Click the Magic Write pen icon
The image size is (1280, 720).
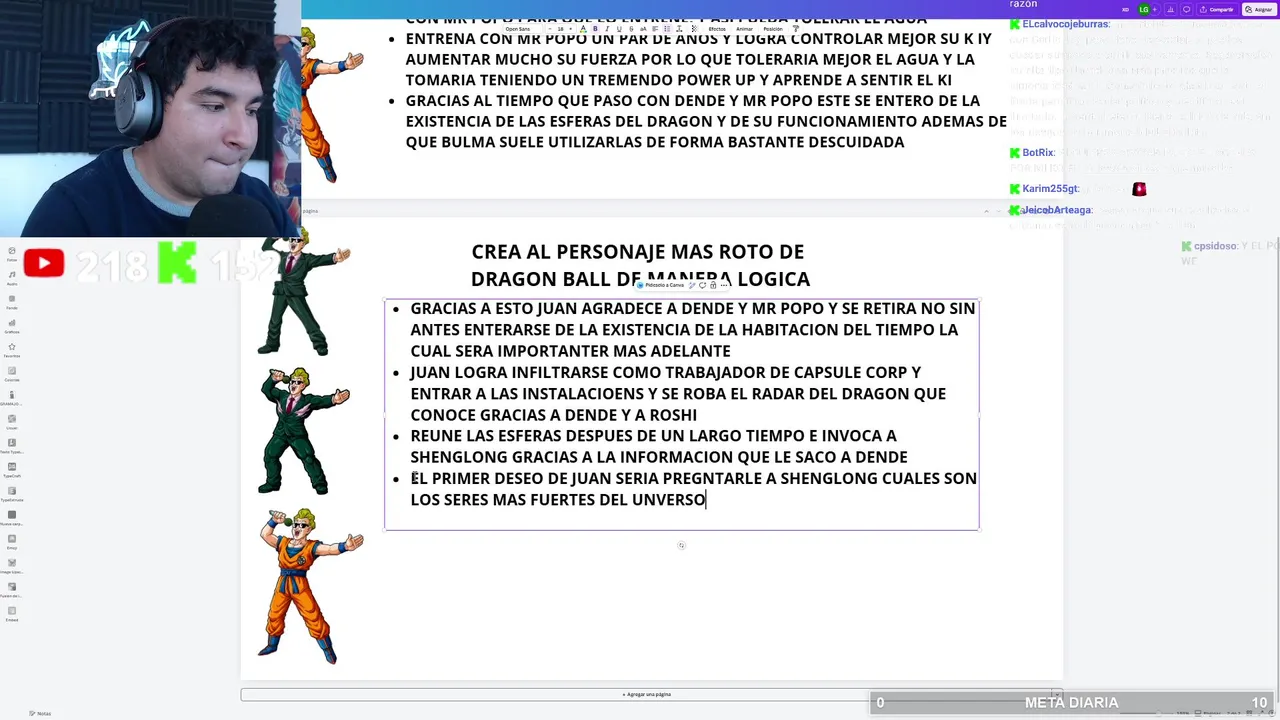click(x=692, y=285)
